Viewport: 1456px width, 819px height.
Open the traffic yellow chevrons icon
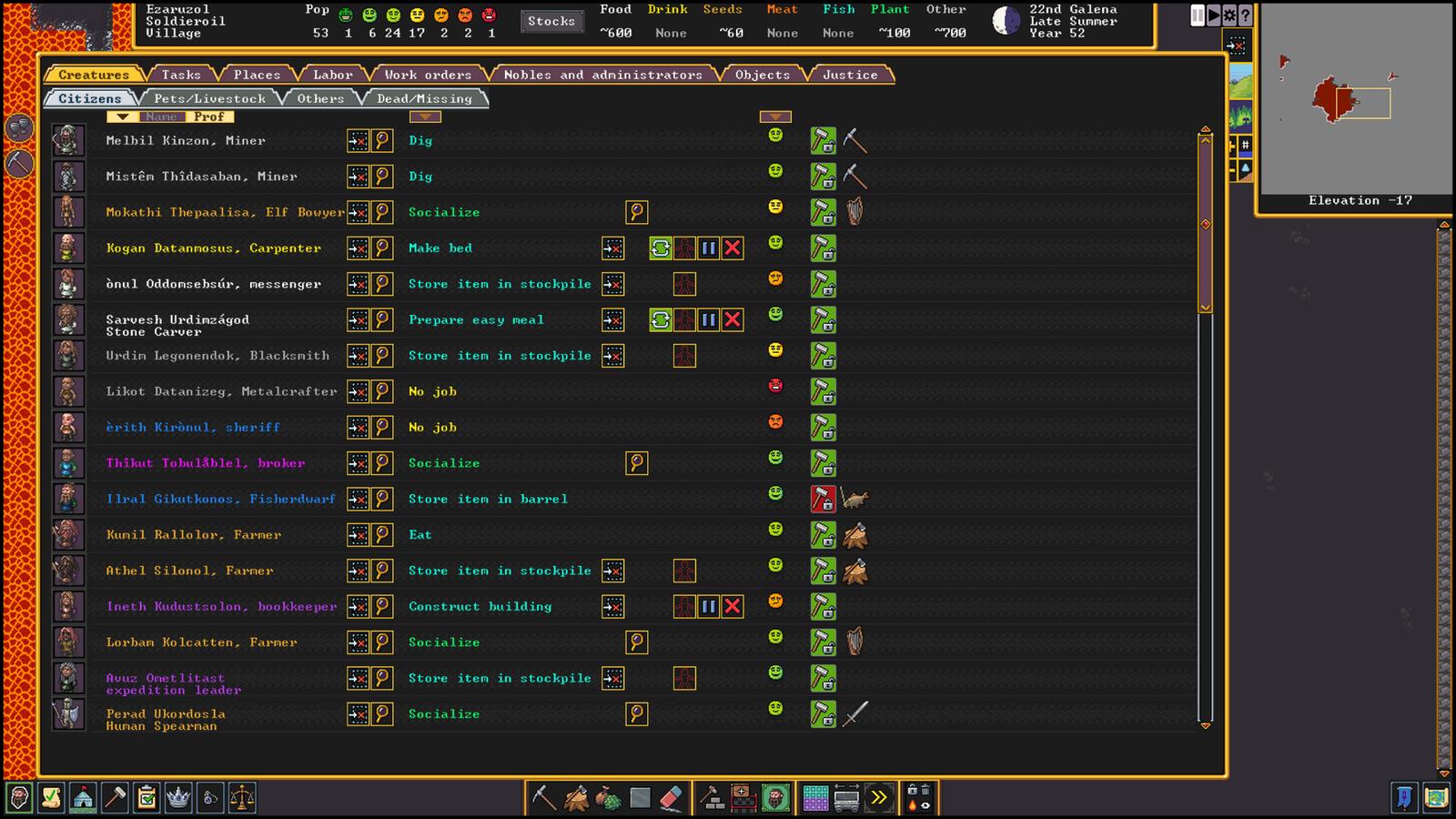[x=878, y=798]
